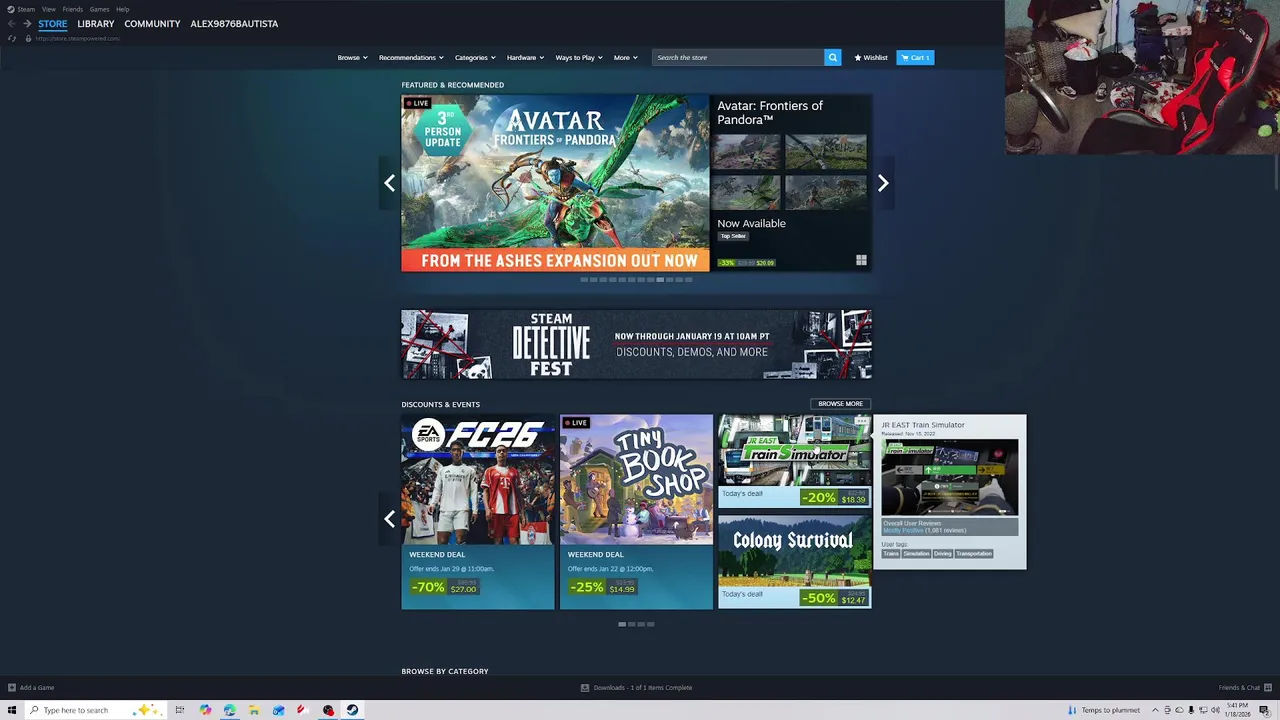Switch to the COMMUNITY tab
Viewport: 1280px width, 720px height.
click(x=152, y=23)
